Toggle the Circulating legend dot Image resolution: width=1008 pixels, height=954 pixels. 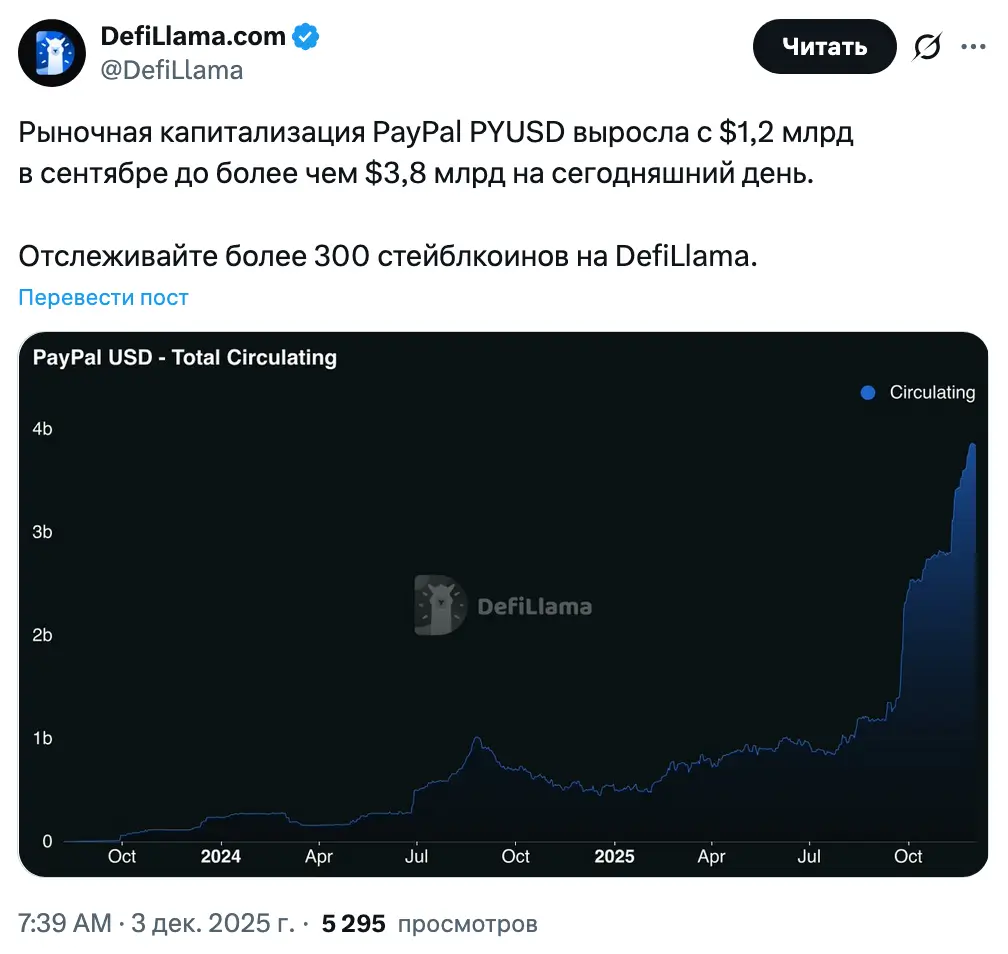pos(868,393)
